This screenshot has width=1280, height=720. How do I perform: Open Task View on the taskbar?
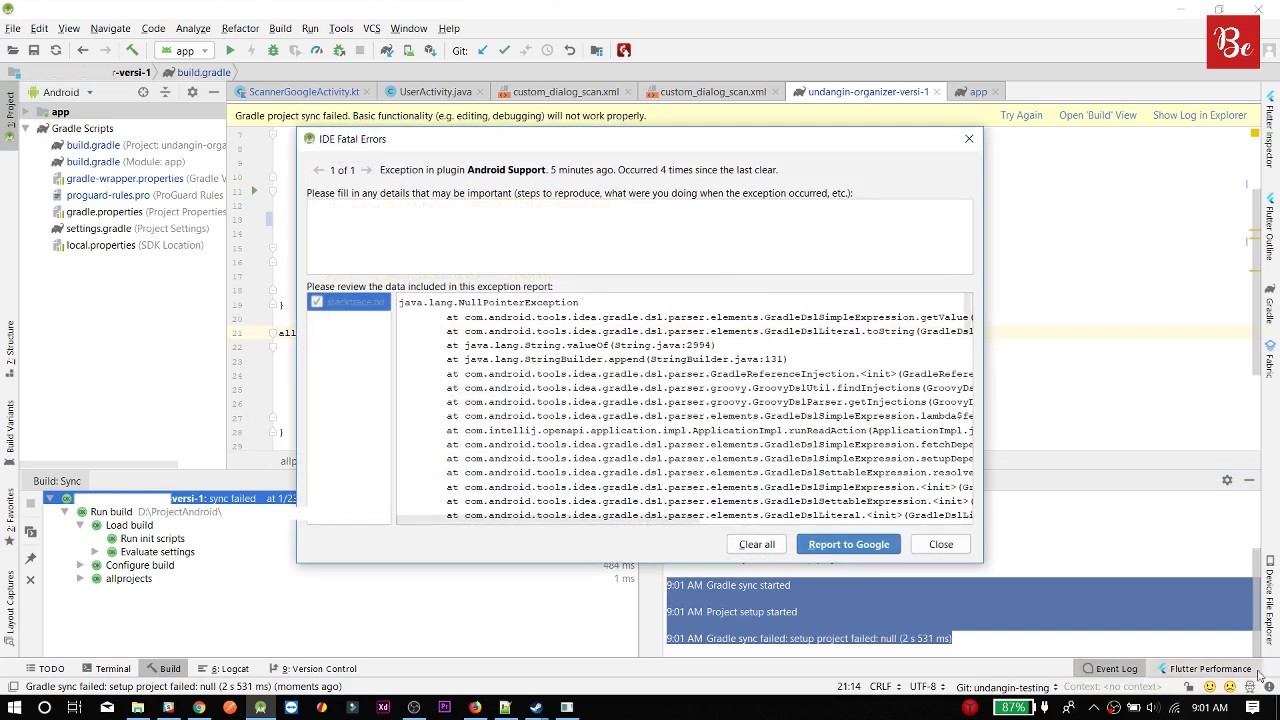coord(74,707)
